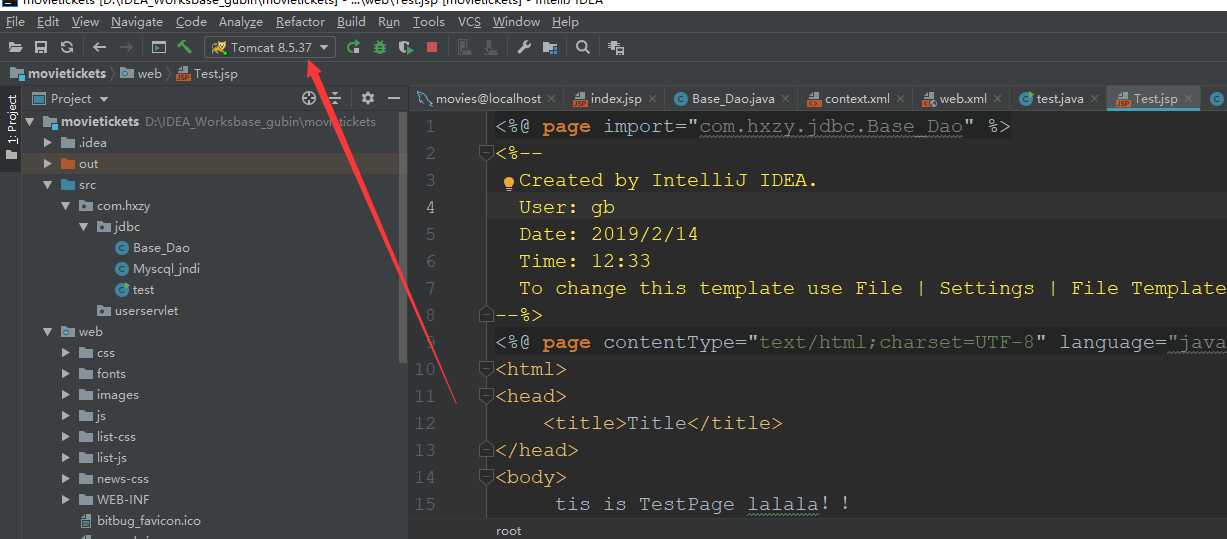Click the greyed-out VCS update icon
This screenshot has height=539, width=1227.
[x=465, y=47]
